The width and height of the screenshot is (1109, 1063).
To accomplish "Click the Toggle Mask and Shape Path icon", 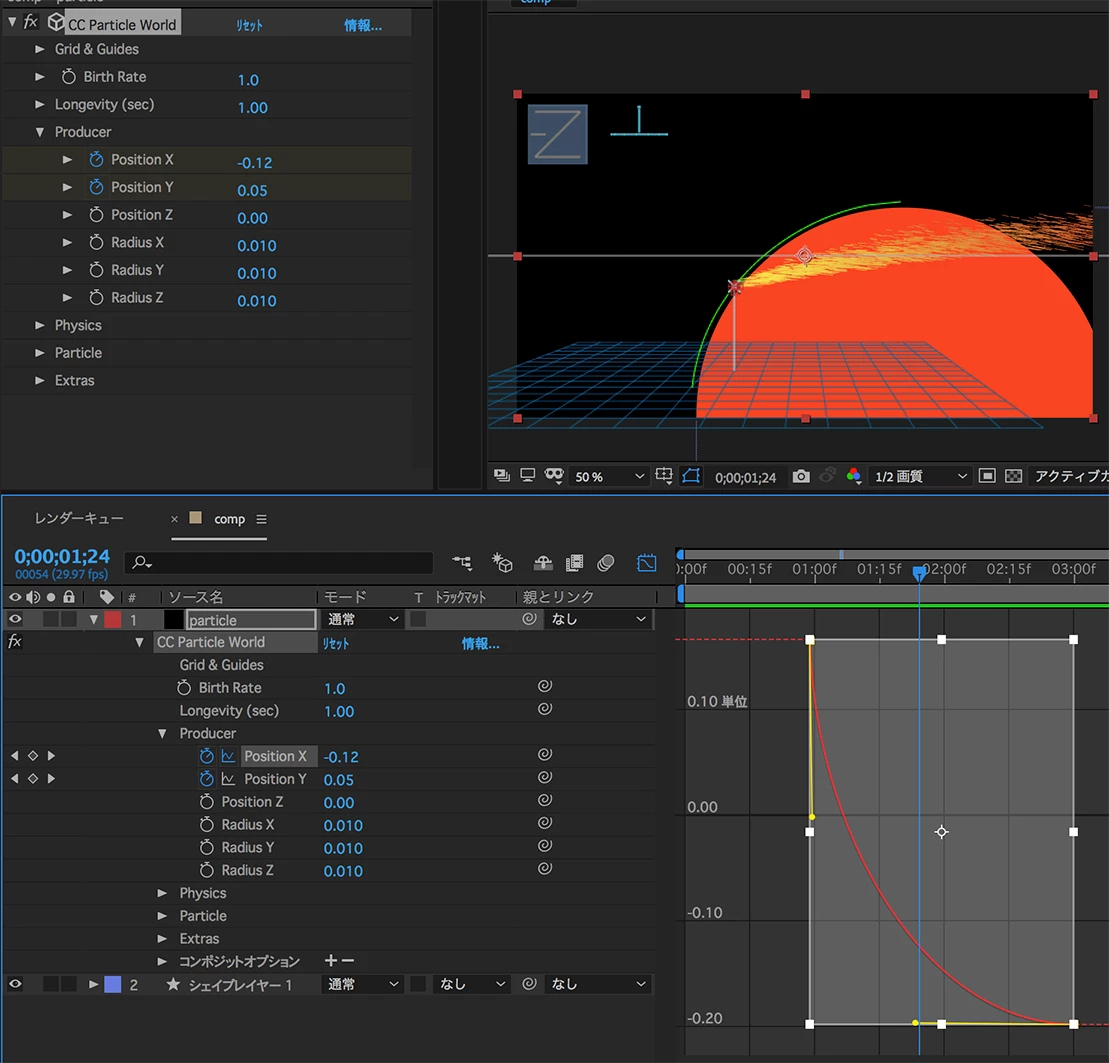I will [x=691, y=477].
